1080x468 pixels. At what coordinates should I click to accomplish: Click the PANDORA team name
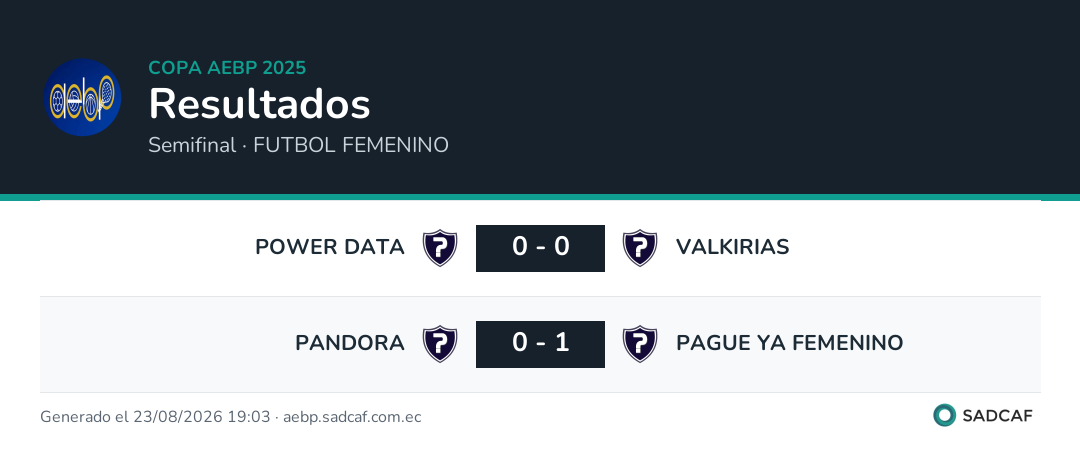350,343
